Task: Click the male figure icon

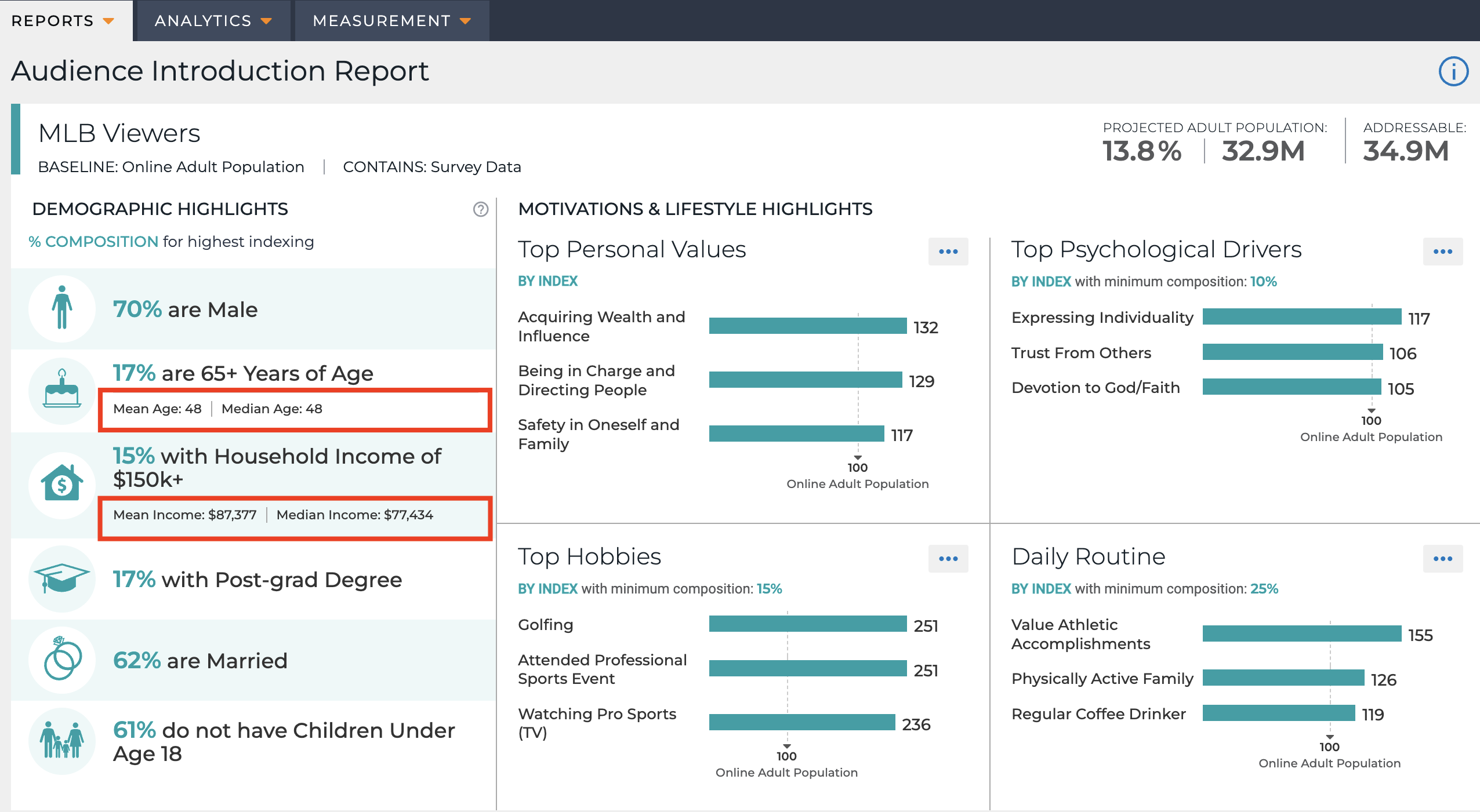Action: click(x=62, y=308)
